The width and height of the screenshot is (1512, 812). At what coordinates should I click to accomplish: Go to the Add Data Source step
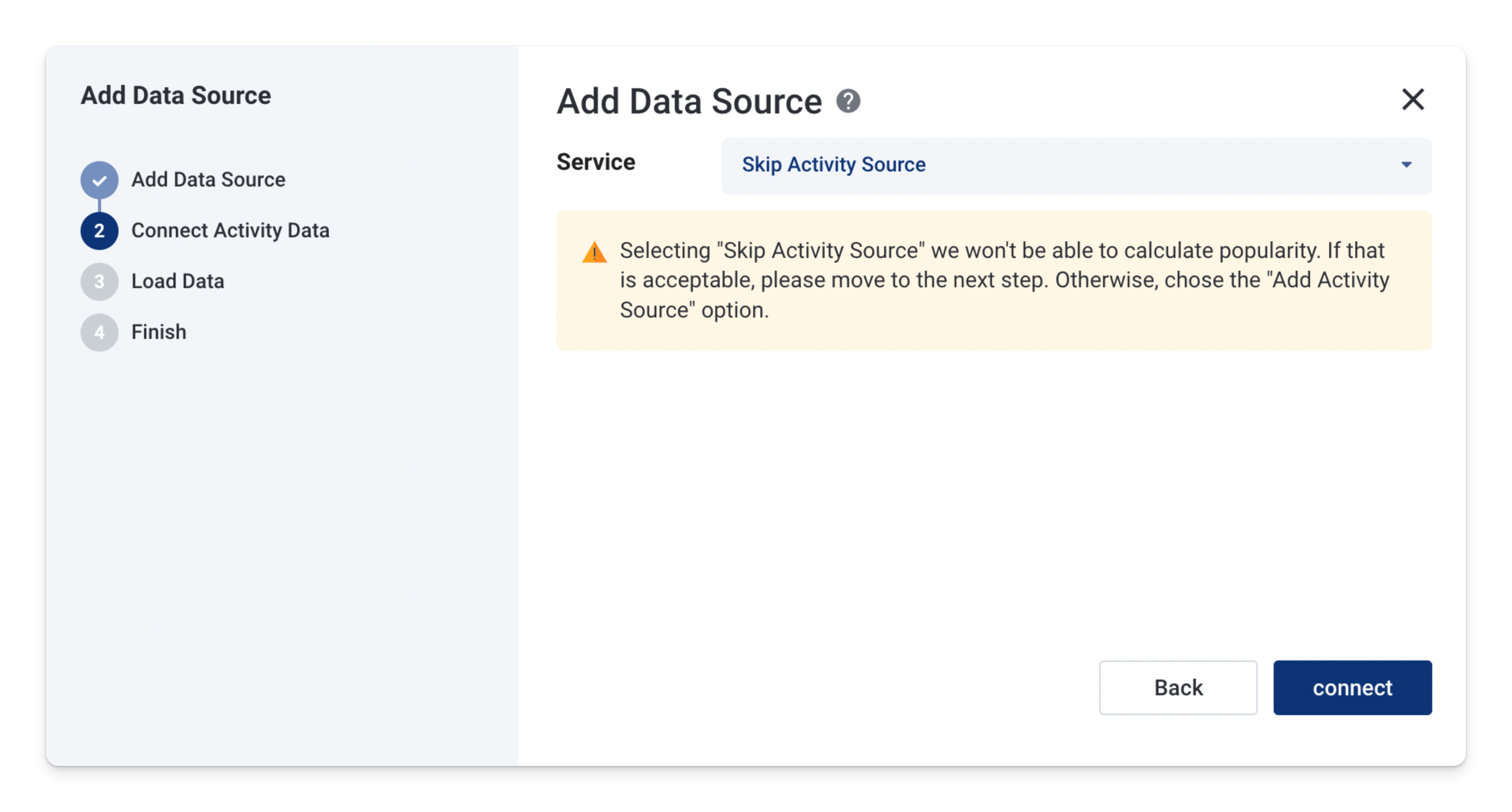pos(208,180)
